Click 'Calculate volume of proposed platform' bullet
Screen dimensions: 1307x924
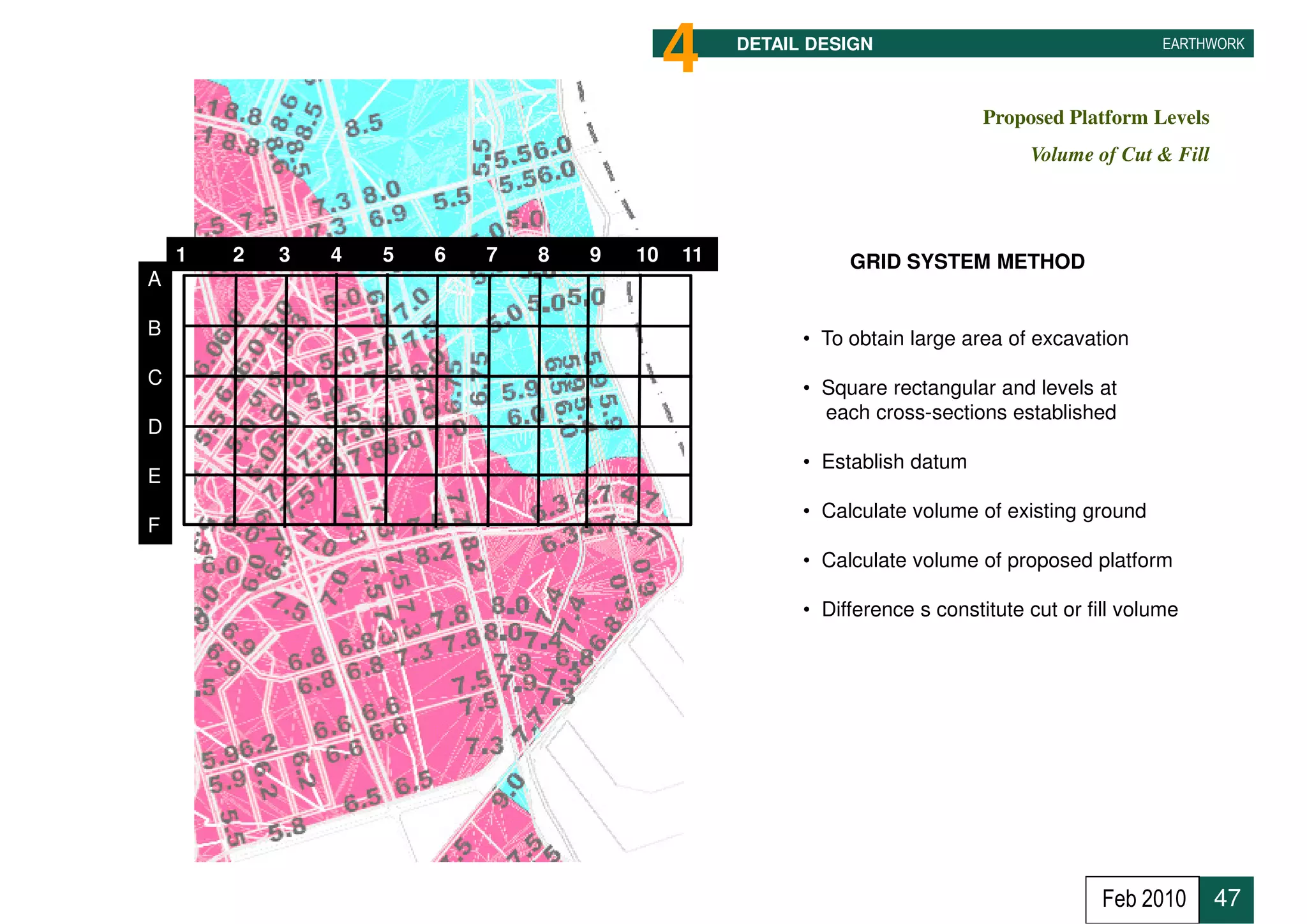point(996,560)
